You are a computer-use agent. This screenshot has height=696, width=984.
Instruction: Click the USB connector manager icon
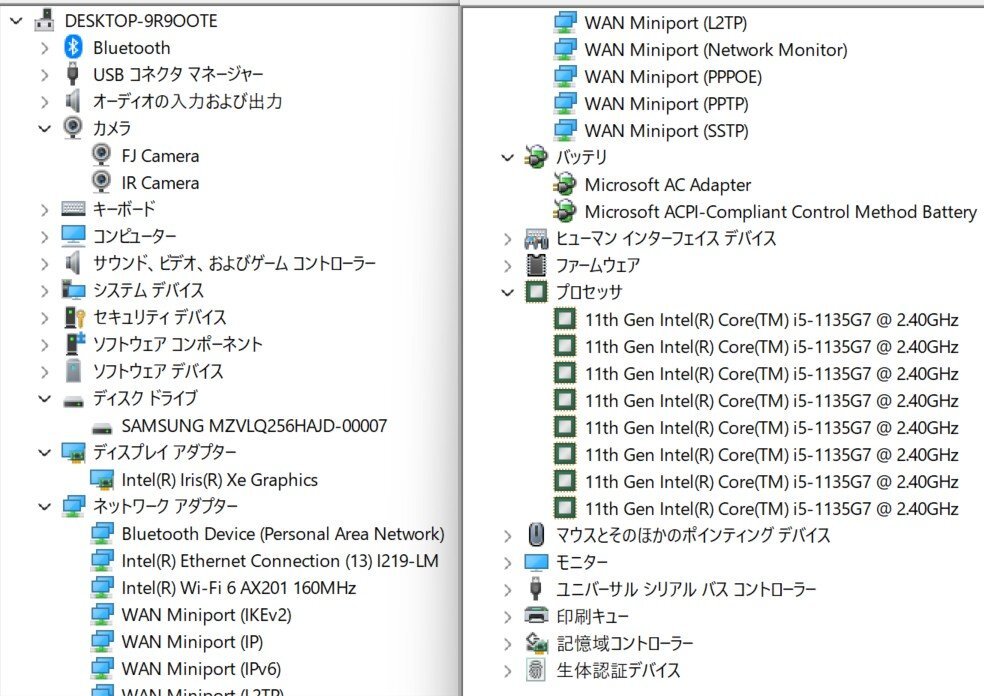[73, 74]
